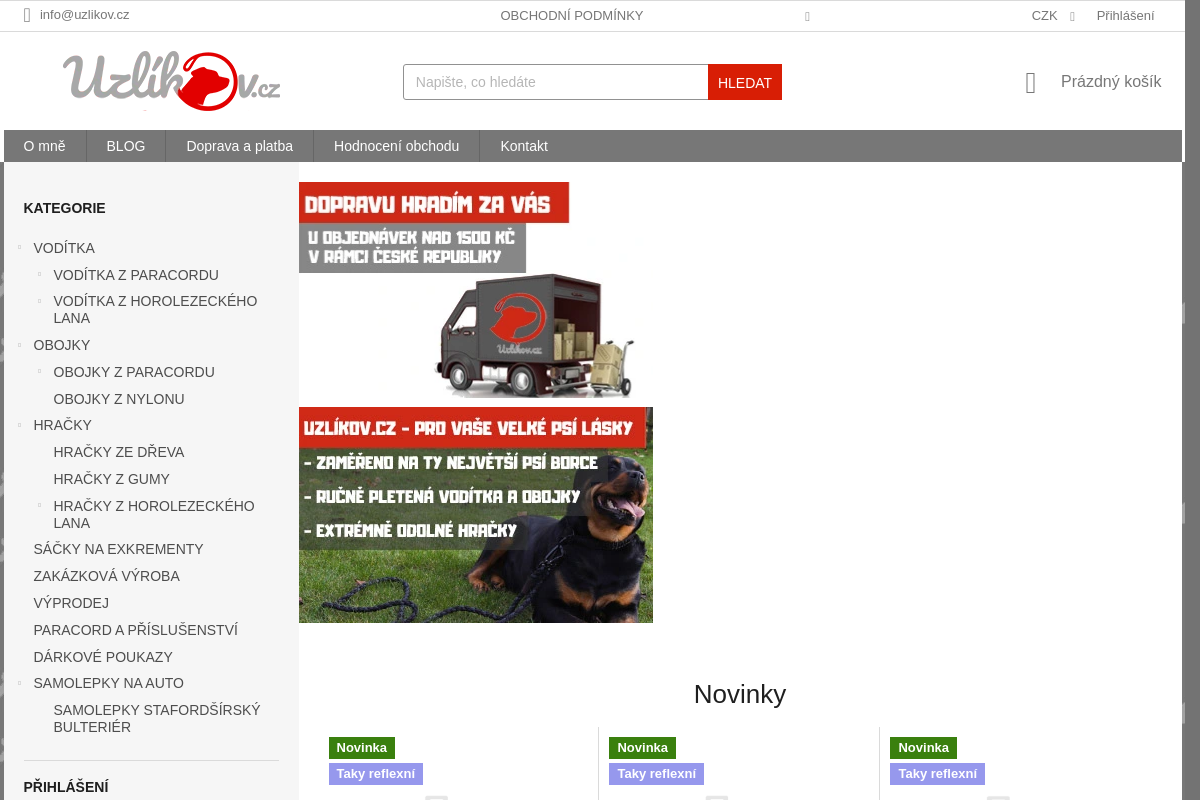The height and width of the screenshot is (800, 1200).
Task: Open HRAČKY Z HOROLEZECKÉHO LANA category
Action: [154, 514]
